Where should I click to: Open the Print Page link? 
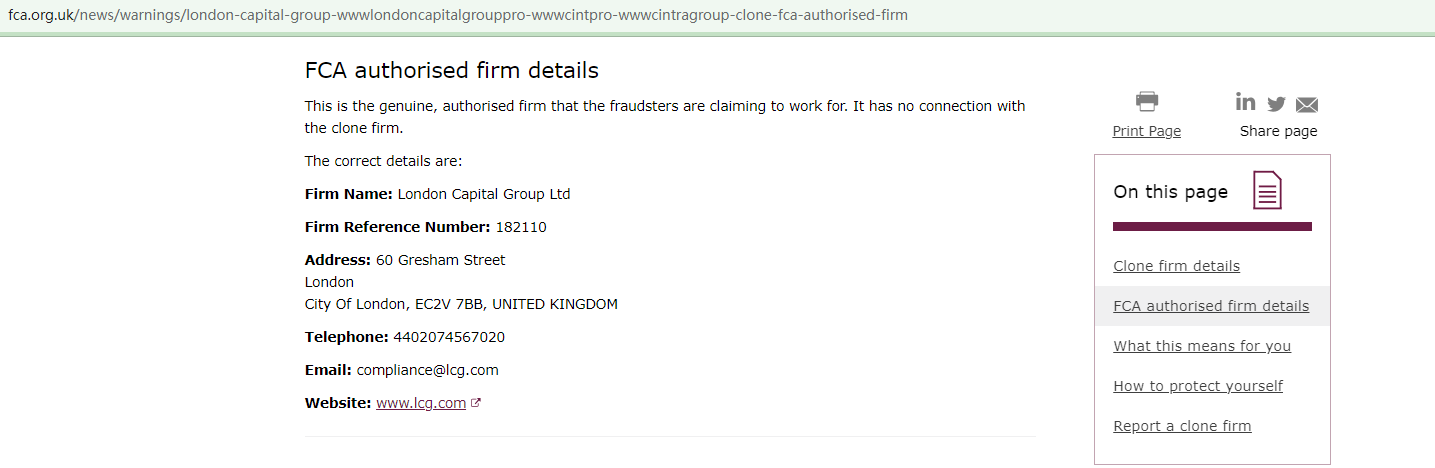click(x=1146, y=131)
